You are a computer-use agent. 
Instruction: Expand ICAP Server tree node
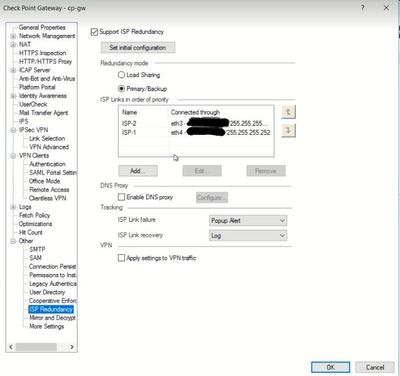point(13,70)
